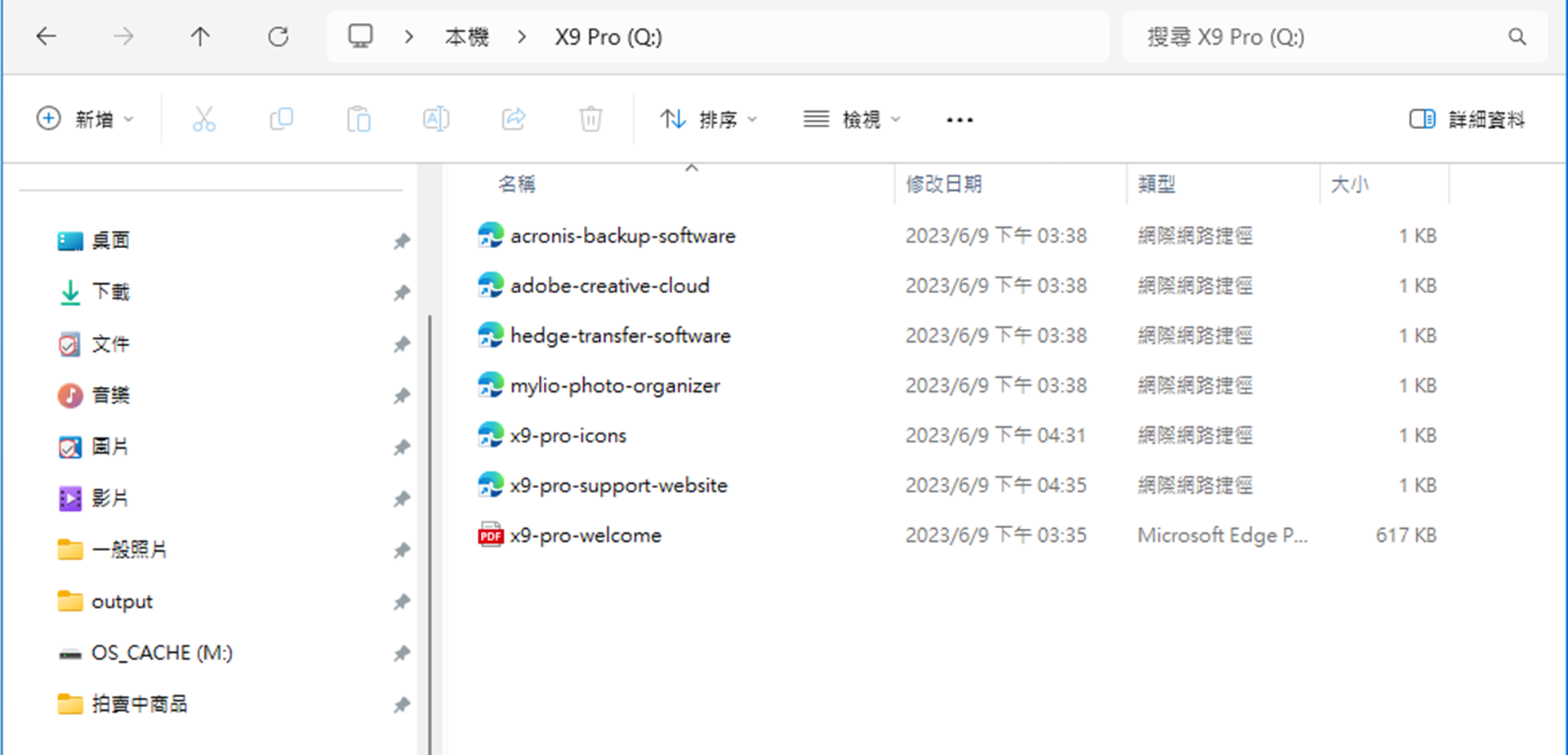This screenshot has width=1568, height=755.
Task: Click the pin icon next to 下載
Action: [401, 292]
